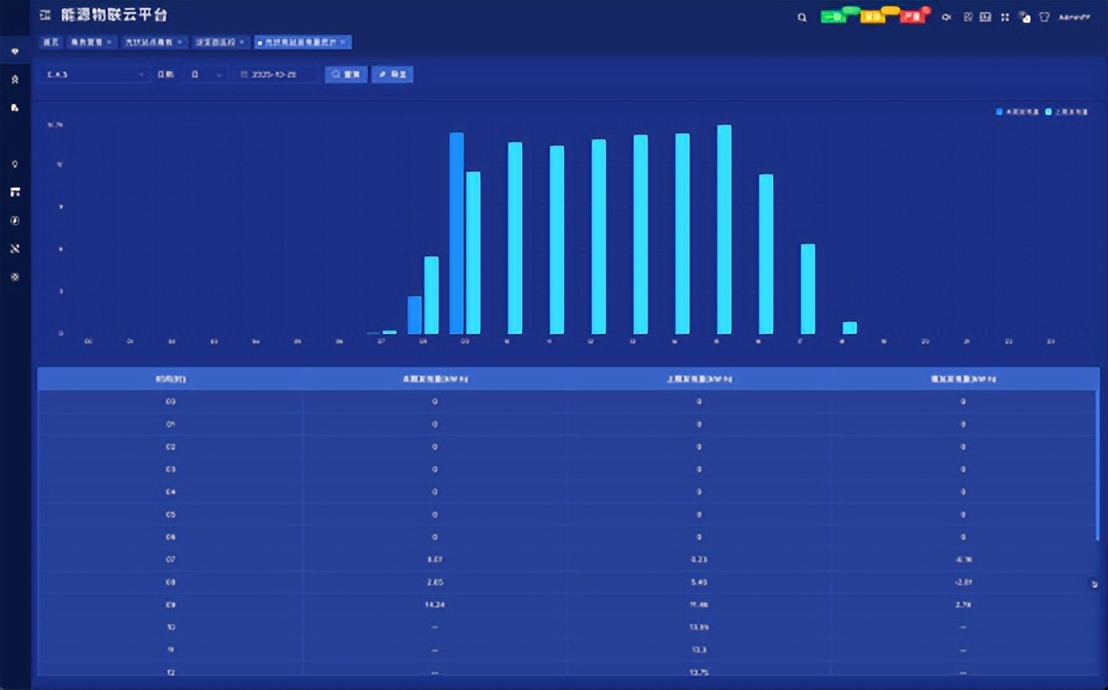This screenshot has height=690, width=1108.
Task: Open the lightning bolt sidebar menu
Action: point(15,220)
